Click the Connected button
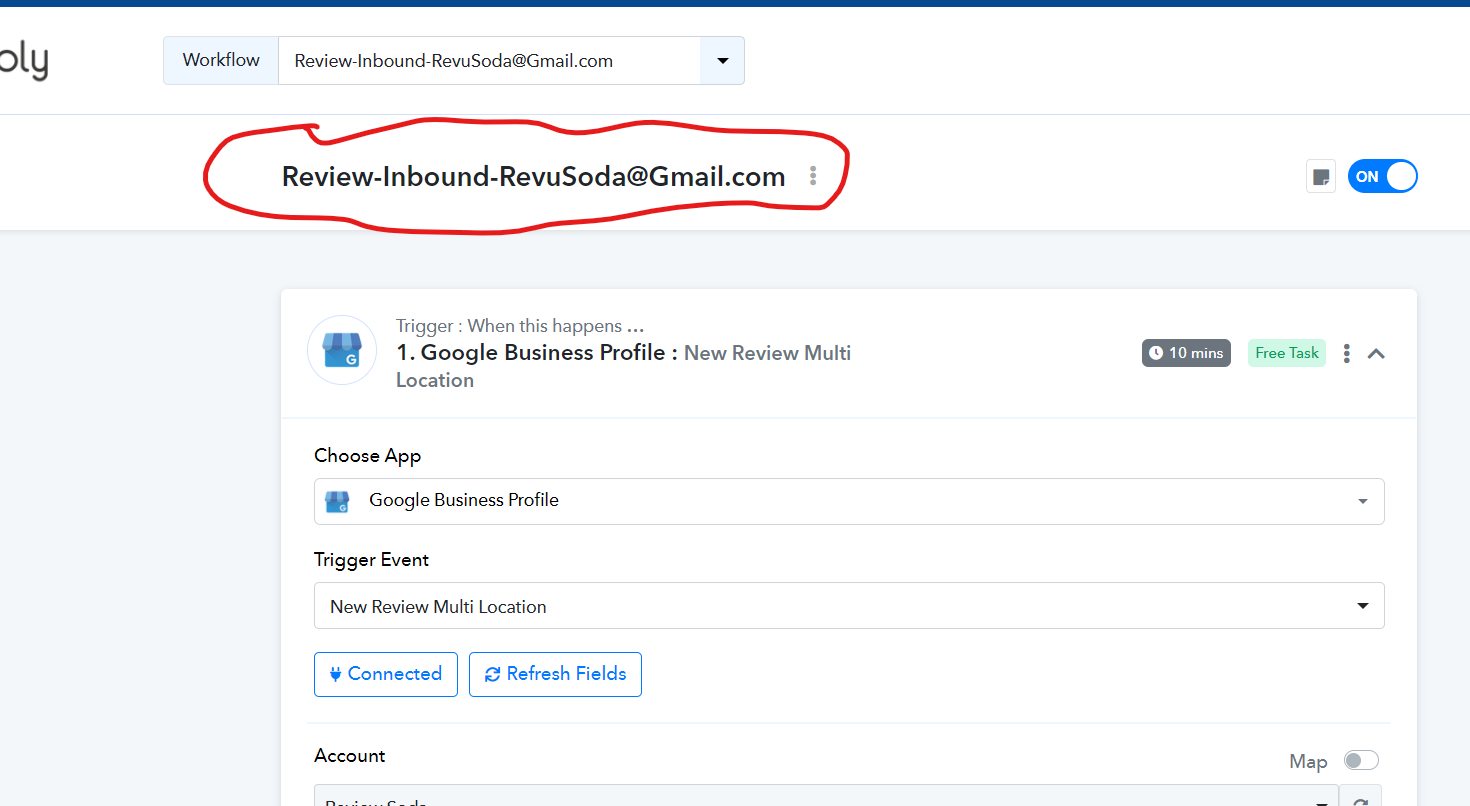The width and height of the screenshot is (1470, 806). (386, 674)
